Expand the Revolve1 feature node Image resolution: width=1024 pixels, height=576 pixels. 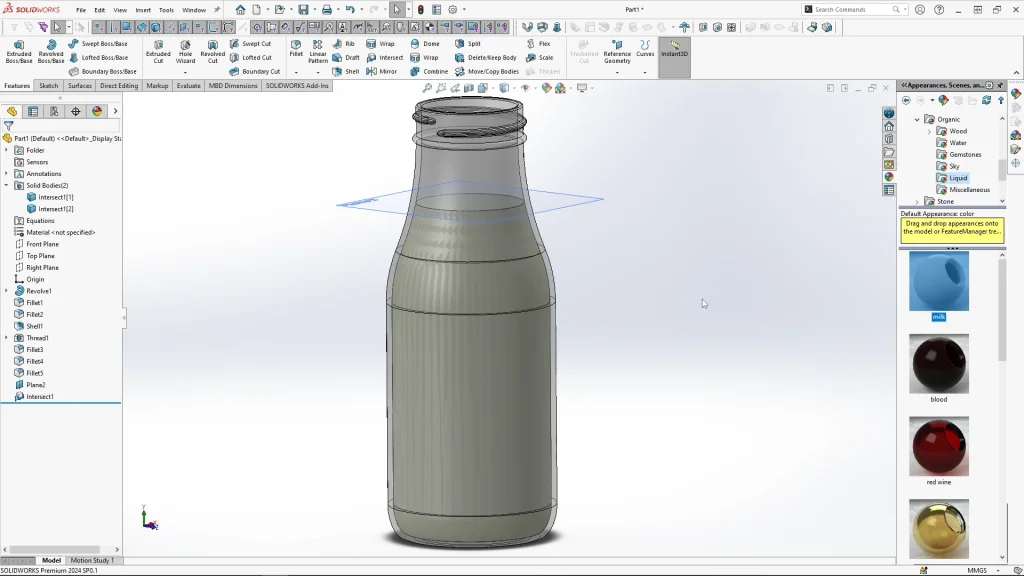[x=6, y=291]
